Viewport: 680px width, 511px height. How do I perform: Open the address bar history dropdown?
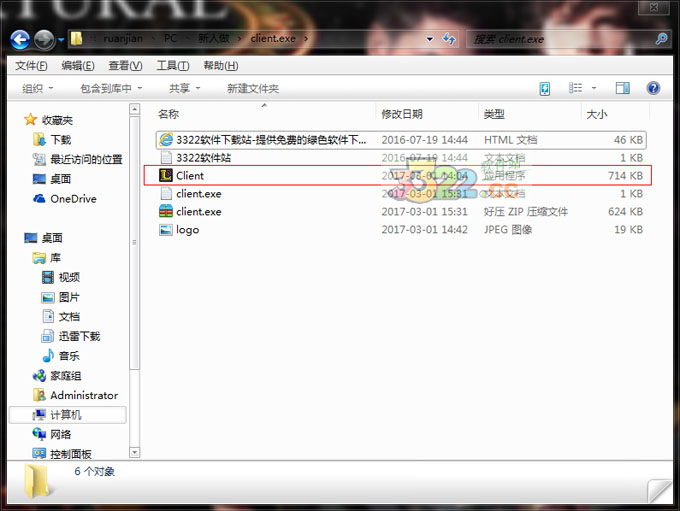tap(429, 39)
